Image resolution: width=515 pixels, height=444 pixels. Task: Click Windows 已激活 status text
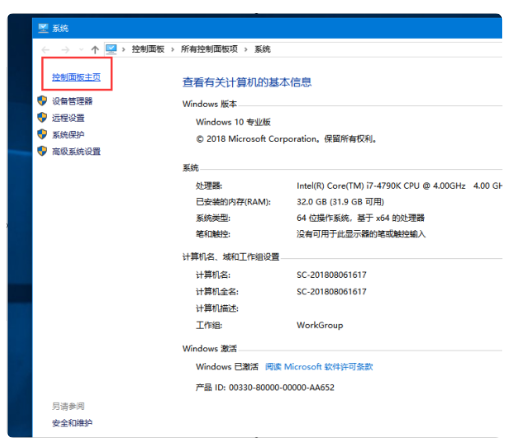pyautogui.click(x=227, y=367)
